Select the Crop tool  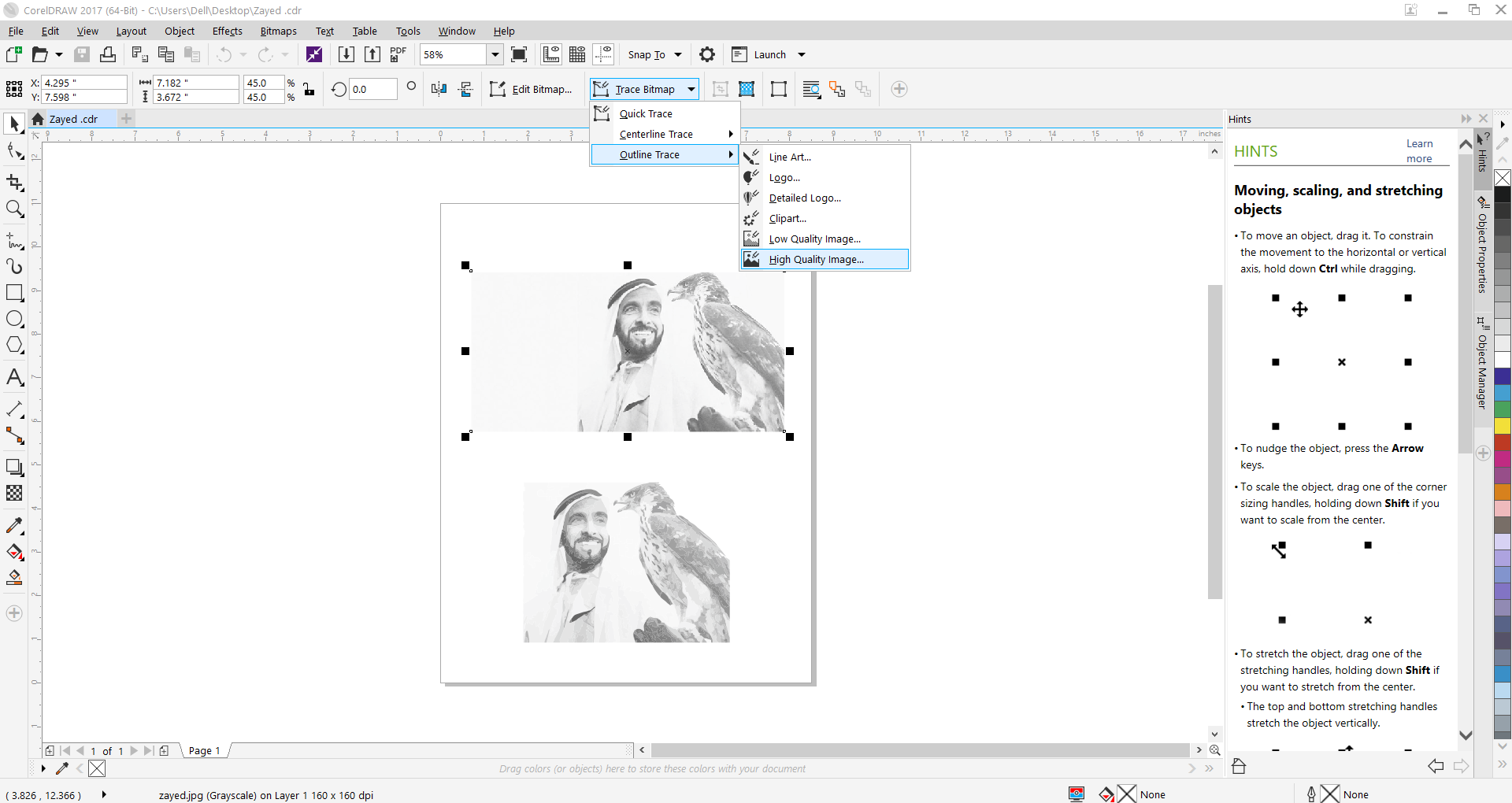tap(14, 183)
